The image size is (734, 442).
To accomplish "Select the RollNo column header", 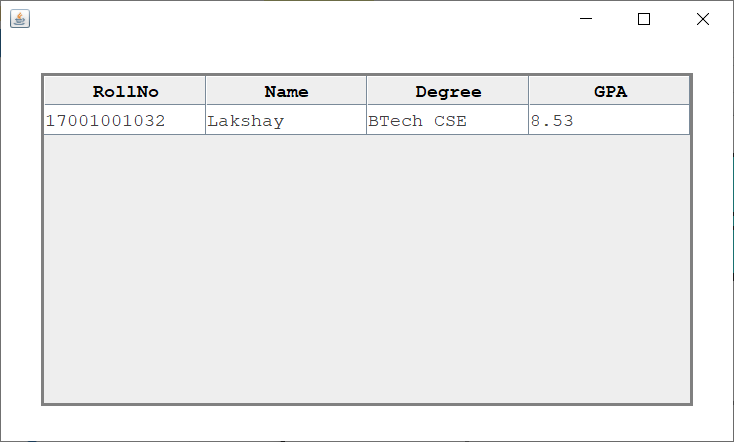I will click(x=125, y=91).
